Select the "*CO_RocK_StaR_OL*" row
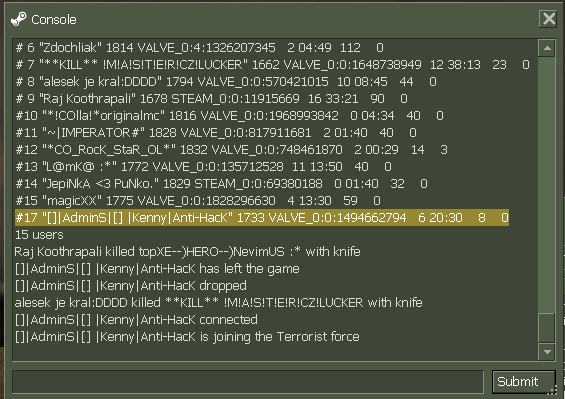565x399 pixels. pos(231,150)
